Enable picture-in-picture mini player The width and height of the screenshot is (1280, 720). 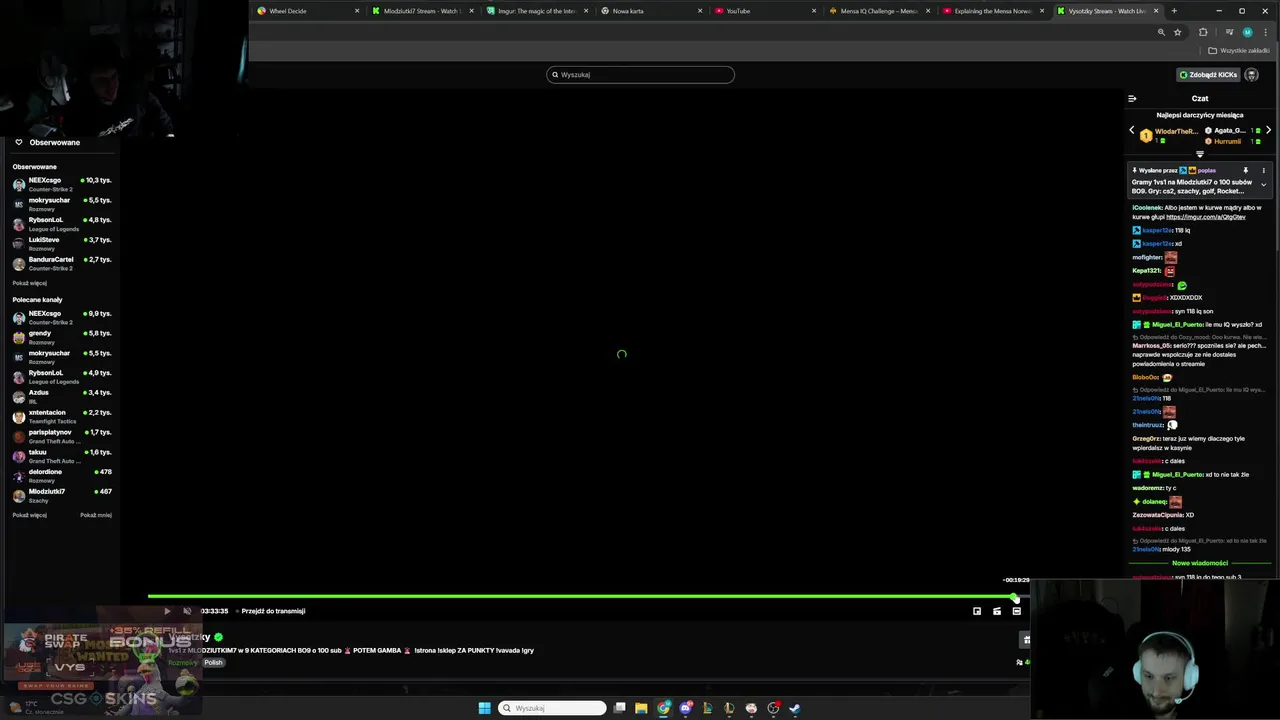(x=977, y=611)
